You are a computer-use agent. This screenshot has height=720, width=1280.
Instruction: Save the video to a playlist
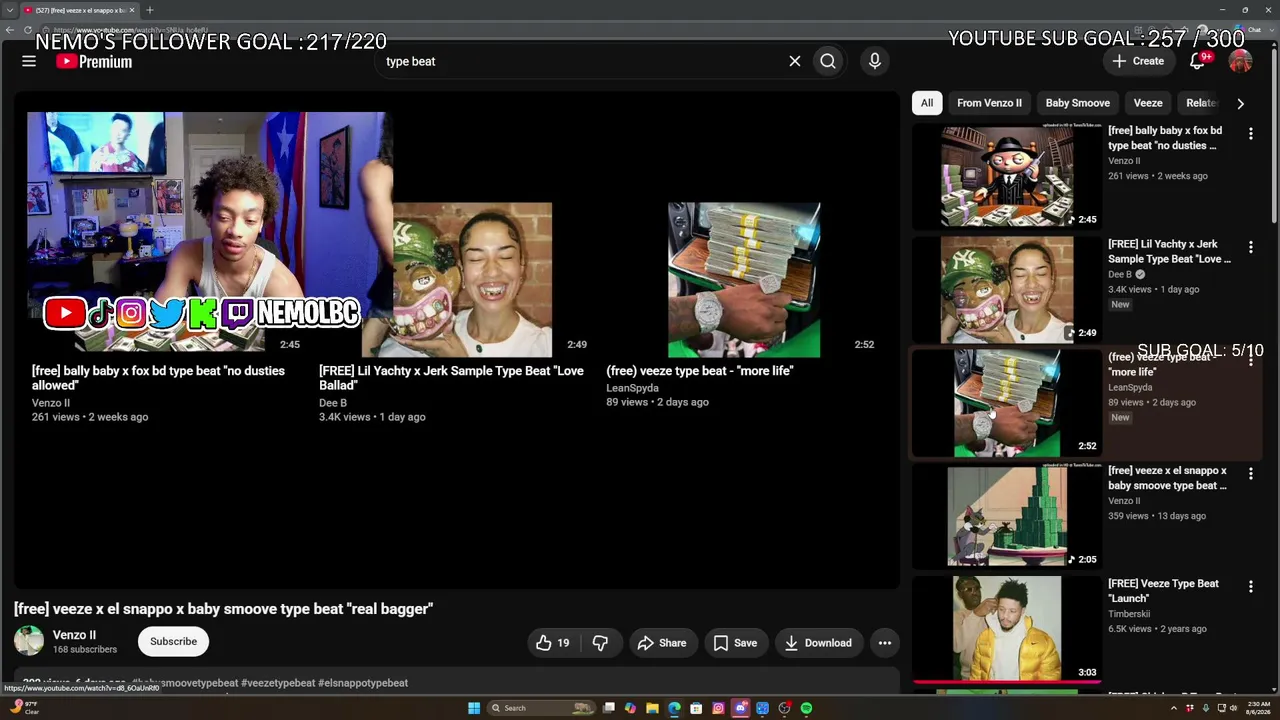[735, 643]
